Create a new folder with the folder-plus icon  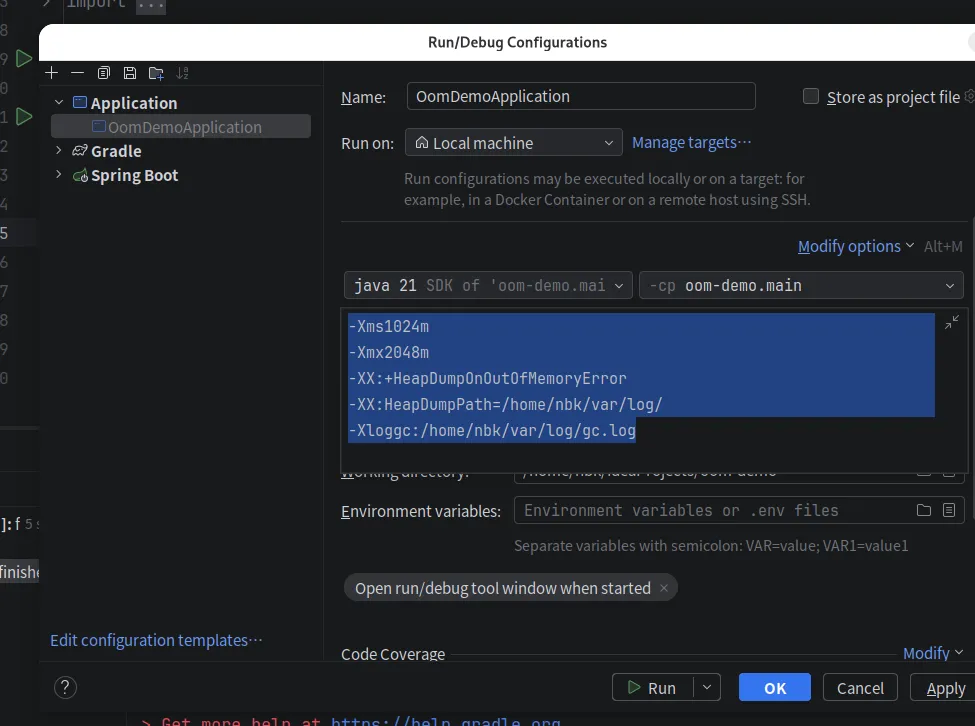(156, 73)
